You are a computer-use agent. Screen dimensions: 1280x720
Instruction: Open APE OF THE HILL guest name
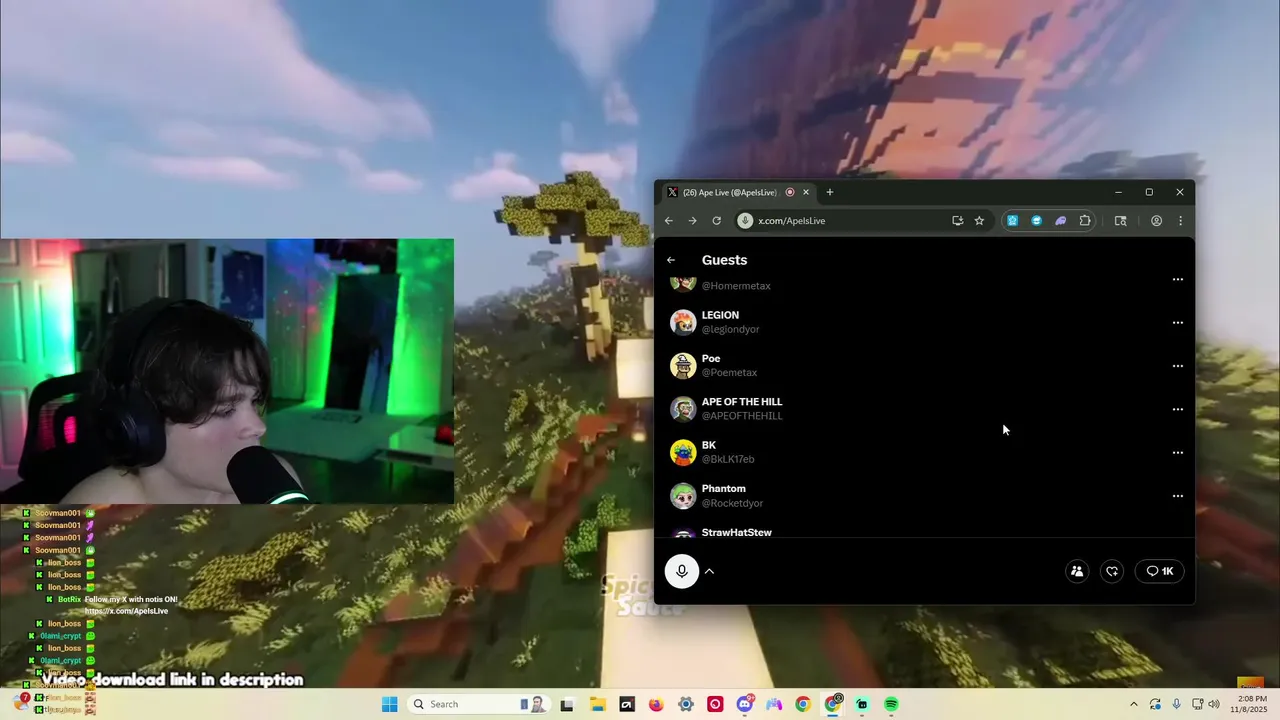tap(742, 402)
